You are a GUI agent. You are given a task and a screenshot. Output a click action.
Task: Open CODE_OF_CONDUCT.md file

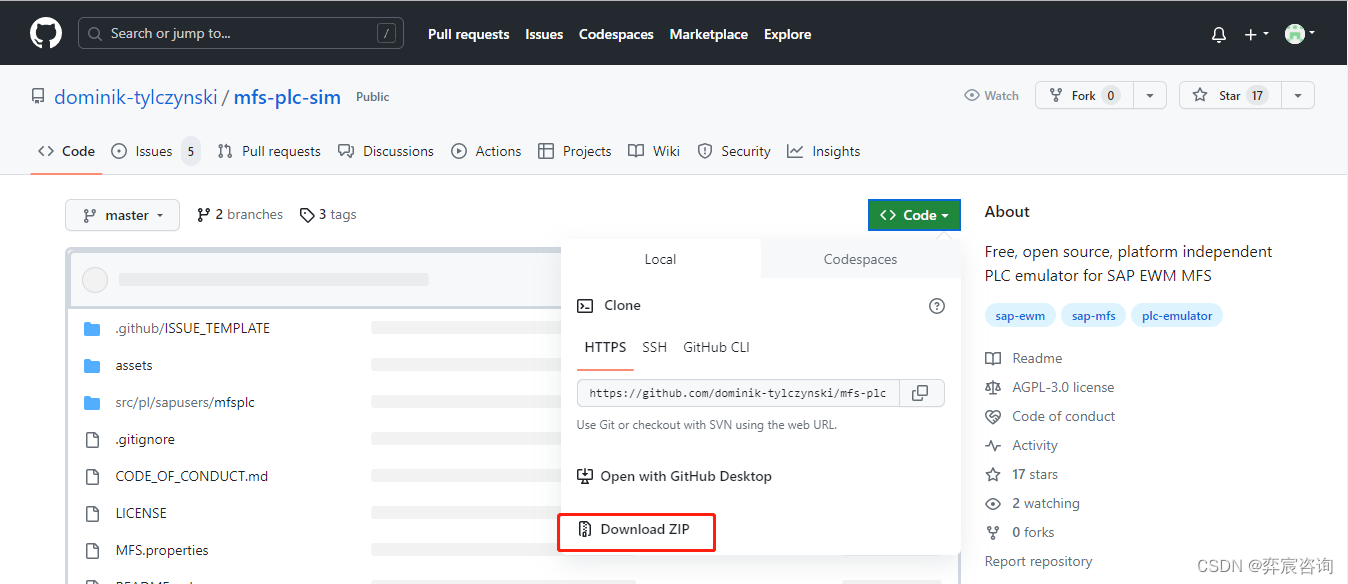click(192, 476)
